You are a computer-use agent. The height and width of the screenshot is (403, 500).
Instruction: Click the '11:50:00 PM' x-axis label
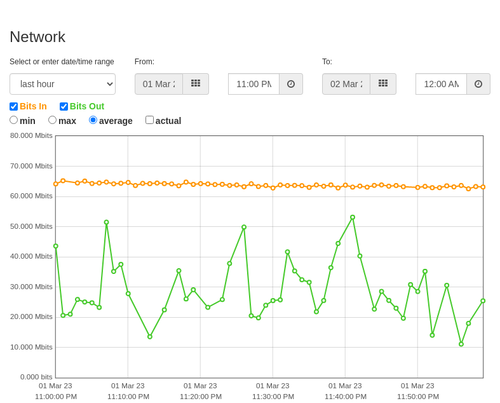(x=418, y=397)
